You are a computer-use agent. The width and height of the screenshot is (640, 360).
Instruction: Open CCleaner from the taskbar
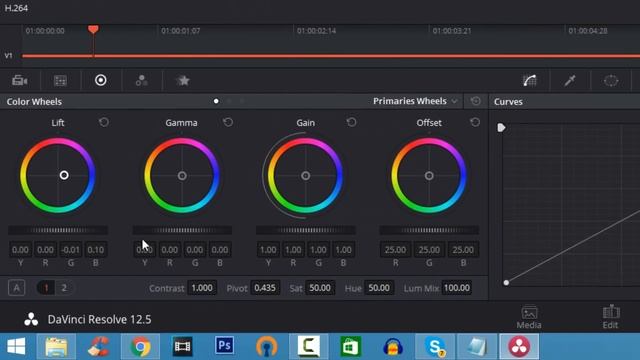pyautogui.click(x=98, y=347)
